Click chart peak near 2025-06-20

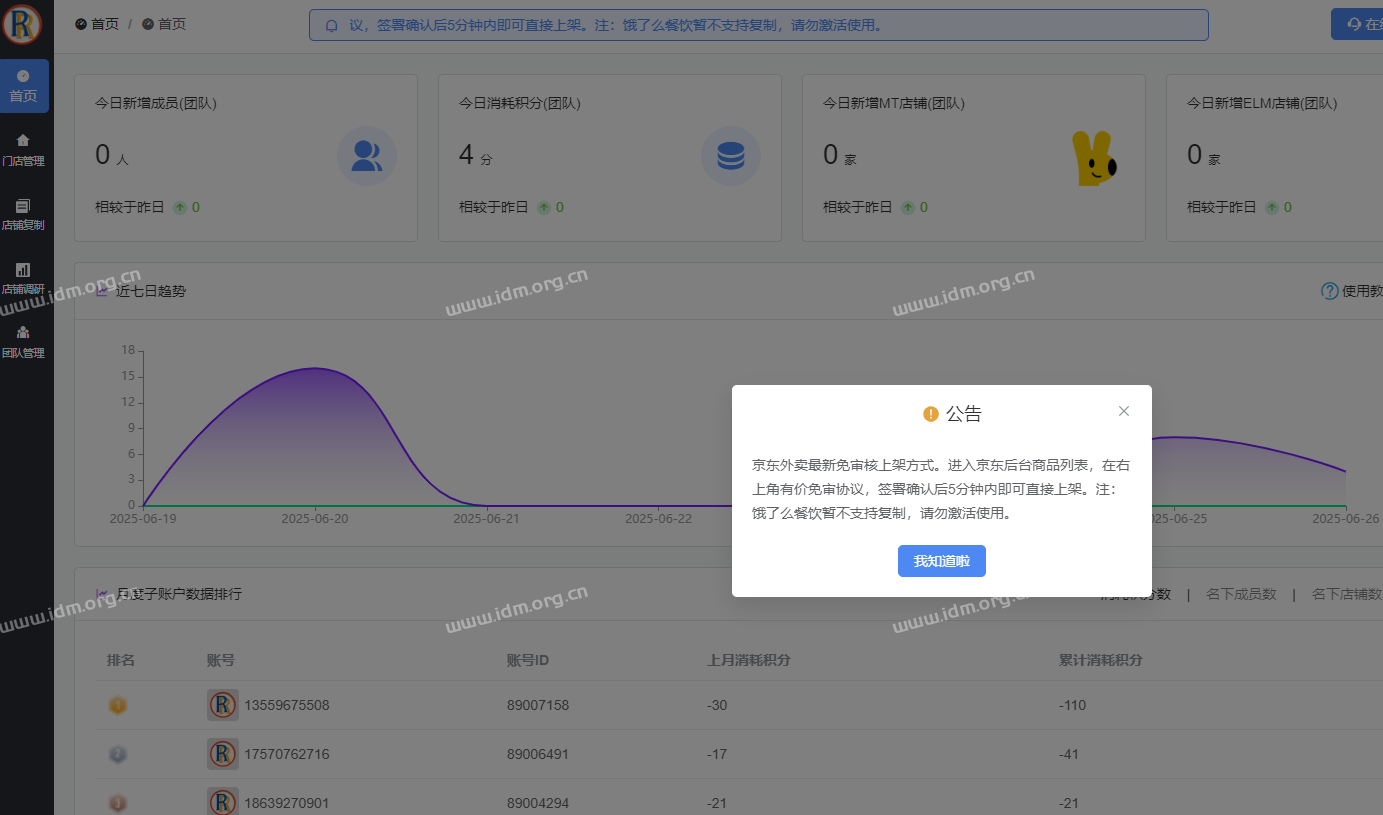click(x=315, y=368)
